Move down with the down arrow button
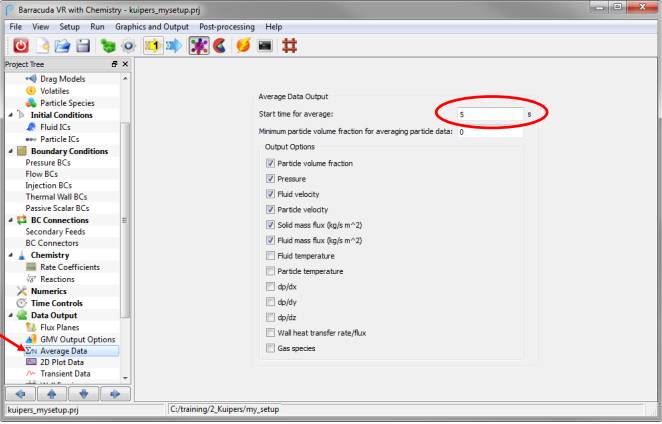 click(84, 394)
